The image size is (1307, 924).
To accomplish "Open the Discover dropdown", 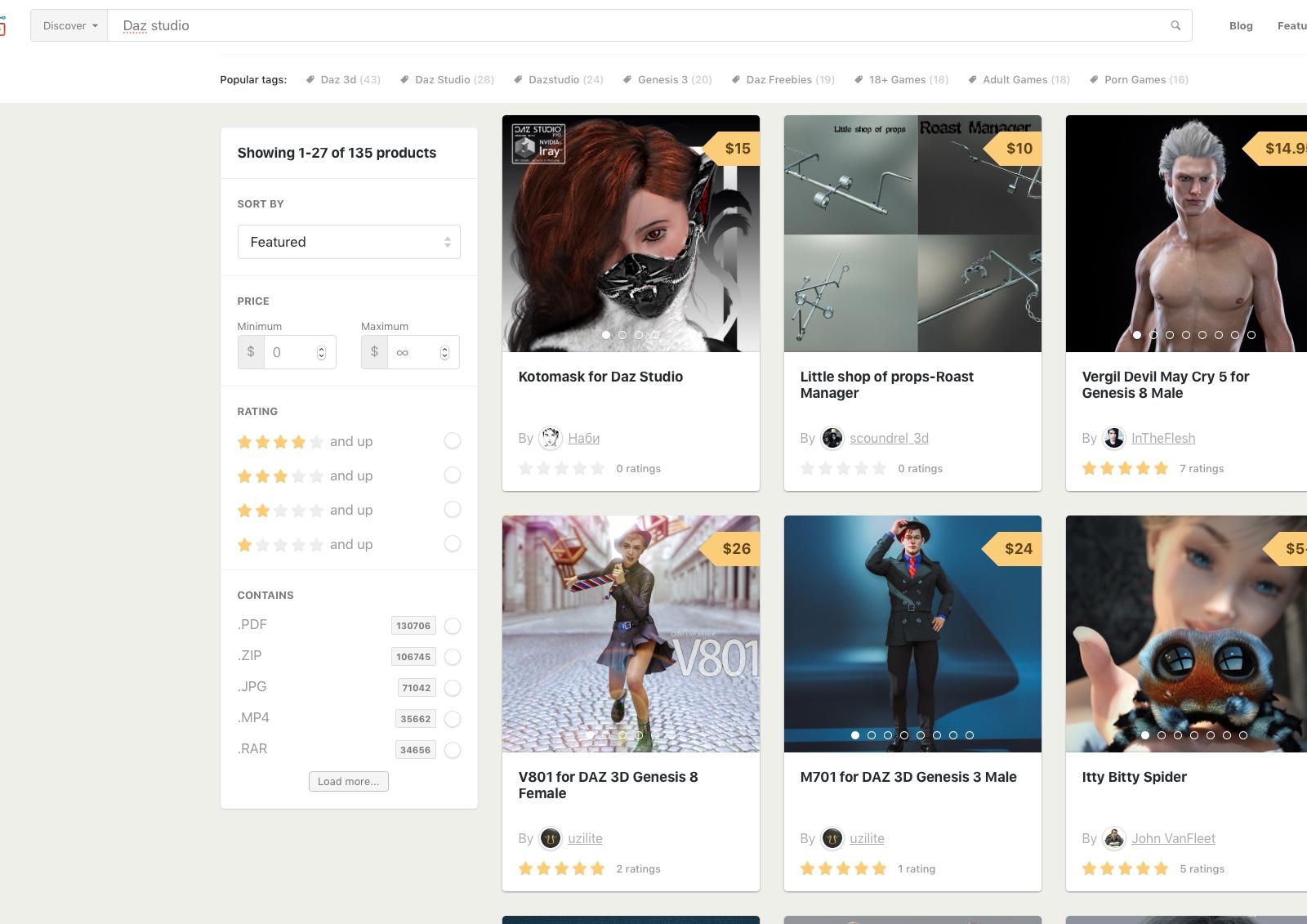I will tap(69, 25).
